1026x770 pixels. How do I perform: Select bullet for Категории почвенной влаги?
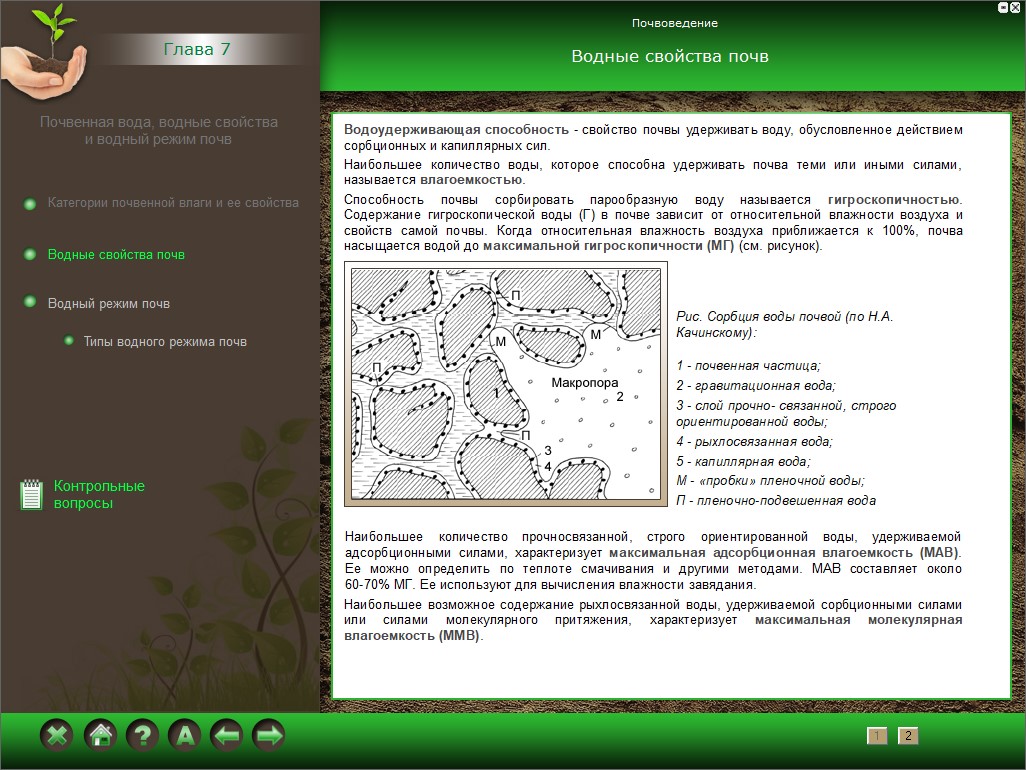pos(30,204)
